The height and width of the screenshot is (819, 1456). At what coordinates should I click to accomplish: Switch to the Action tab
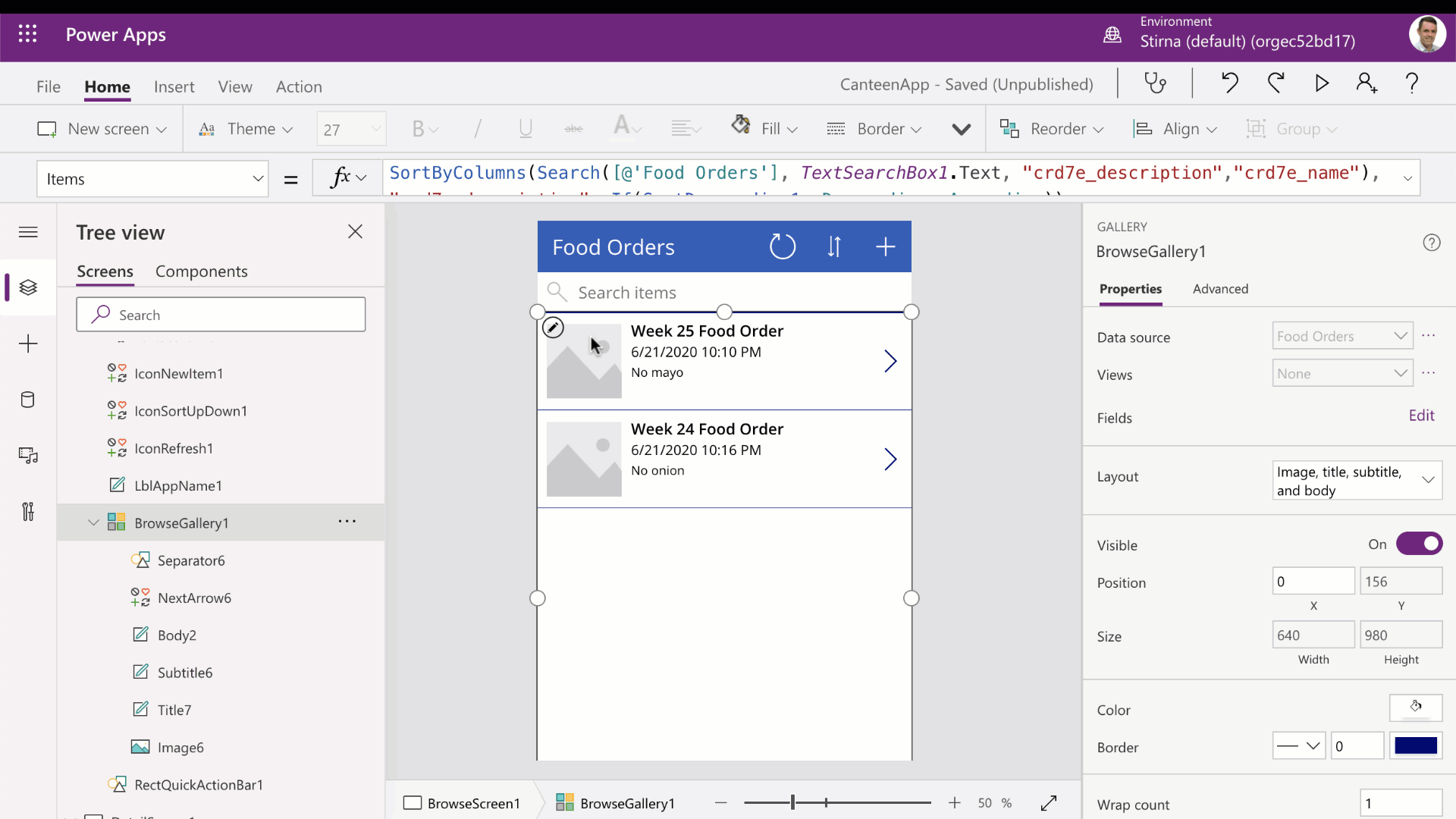299,86
